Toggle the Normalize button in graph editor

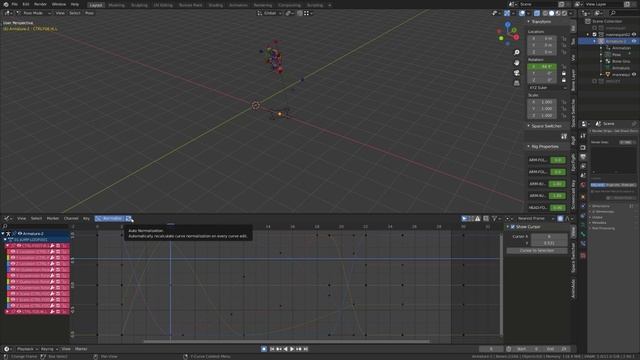coord(109,218)
